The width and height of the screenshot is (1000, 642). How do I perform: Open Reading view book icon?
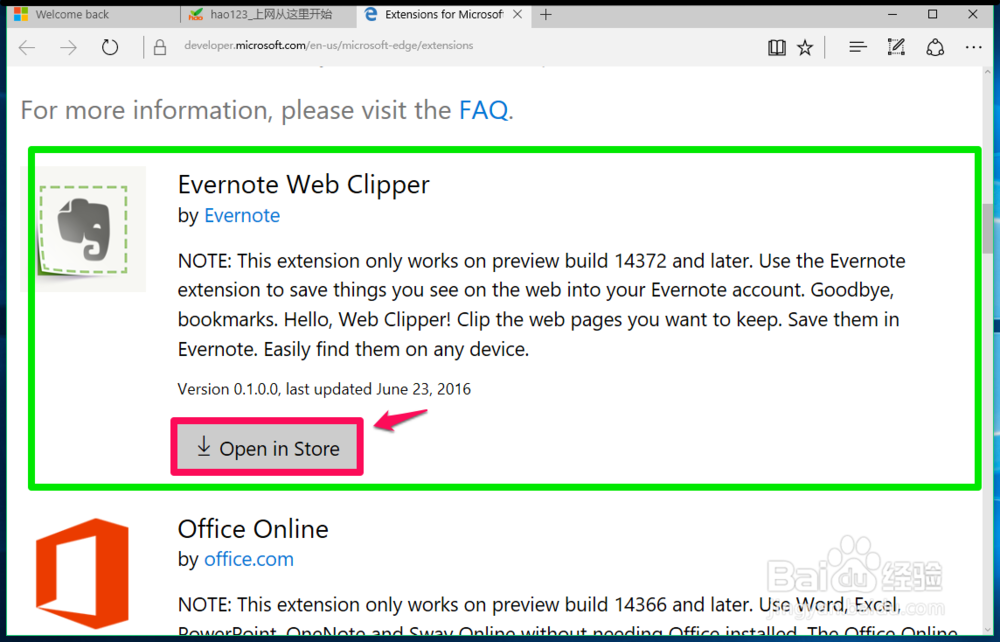777,47
